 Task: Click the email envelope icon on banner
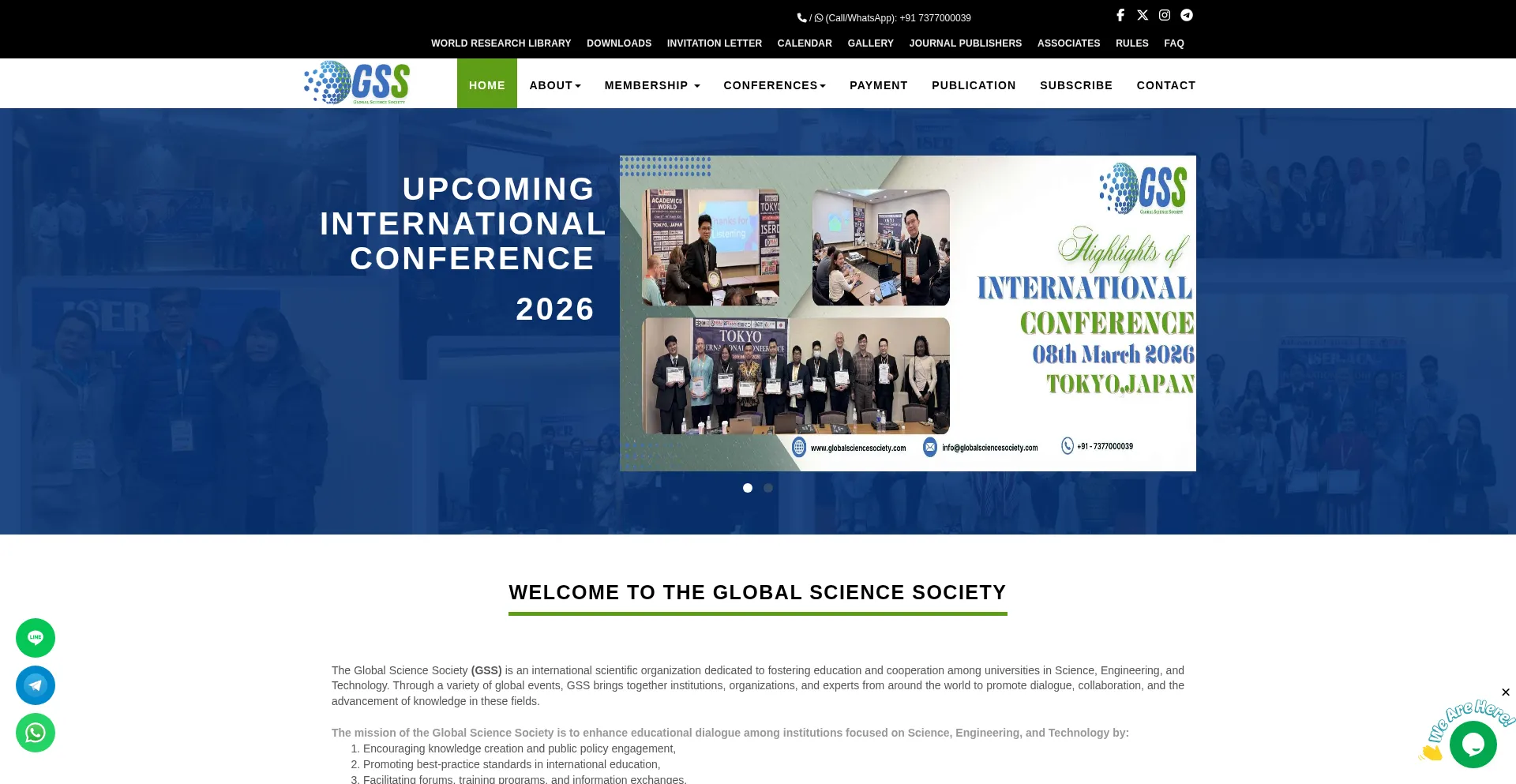pos(930,447)
